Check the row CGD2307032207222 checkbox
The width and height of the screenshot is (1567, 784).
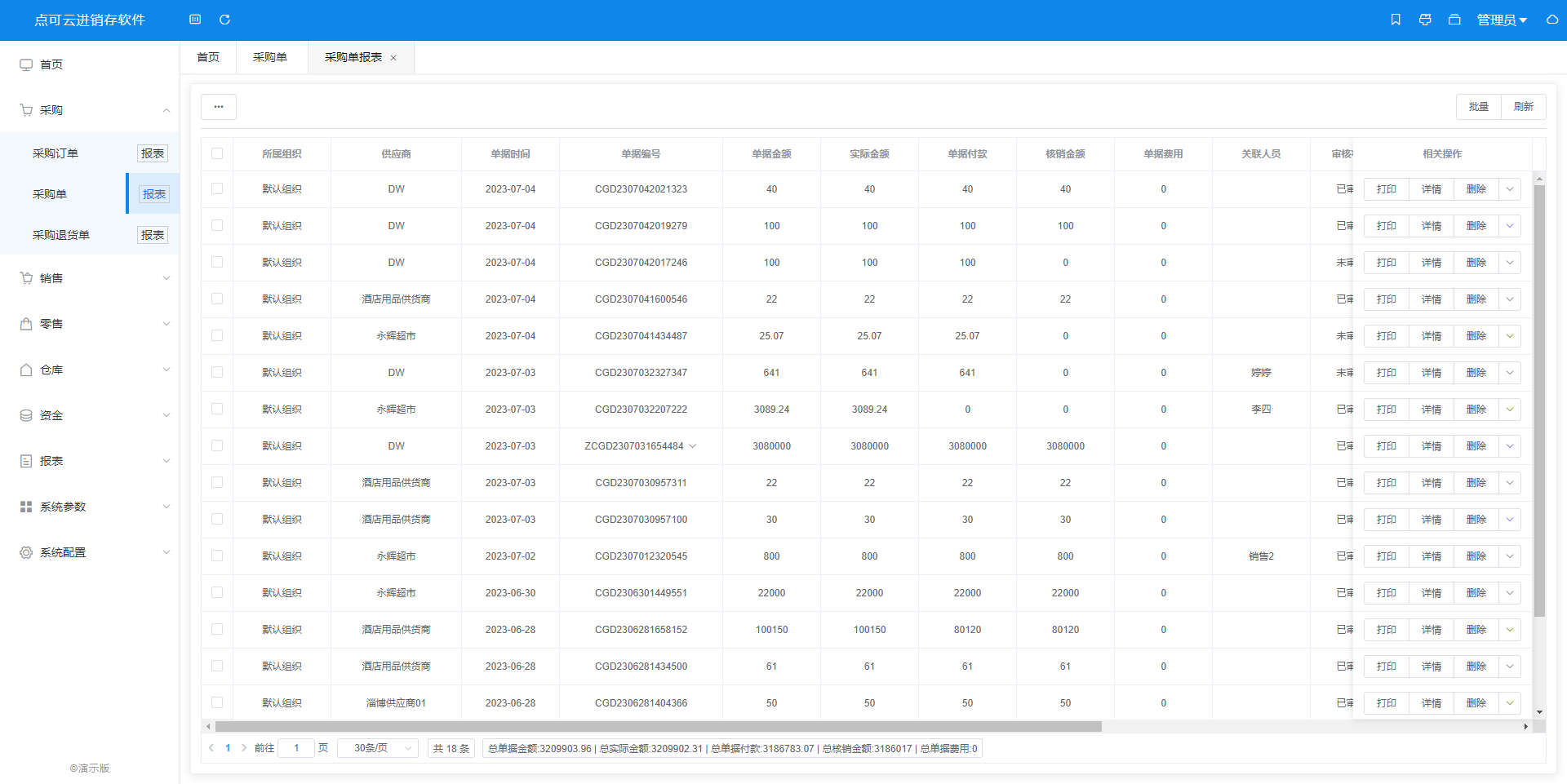217,409
